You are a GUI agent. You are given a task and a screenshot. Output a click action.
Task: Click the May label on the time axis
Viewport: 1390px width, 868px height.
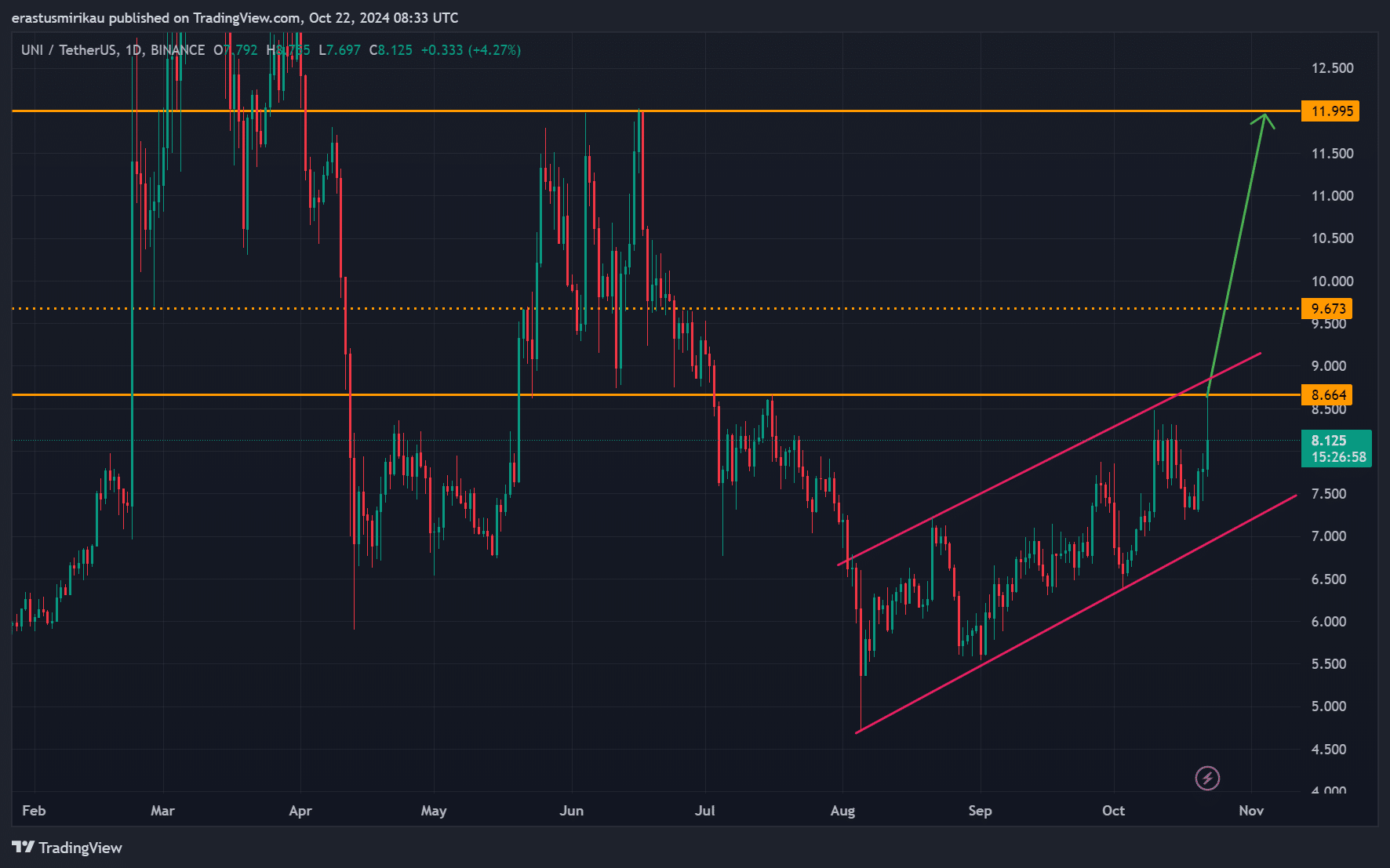(x=434, y=811)
